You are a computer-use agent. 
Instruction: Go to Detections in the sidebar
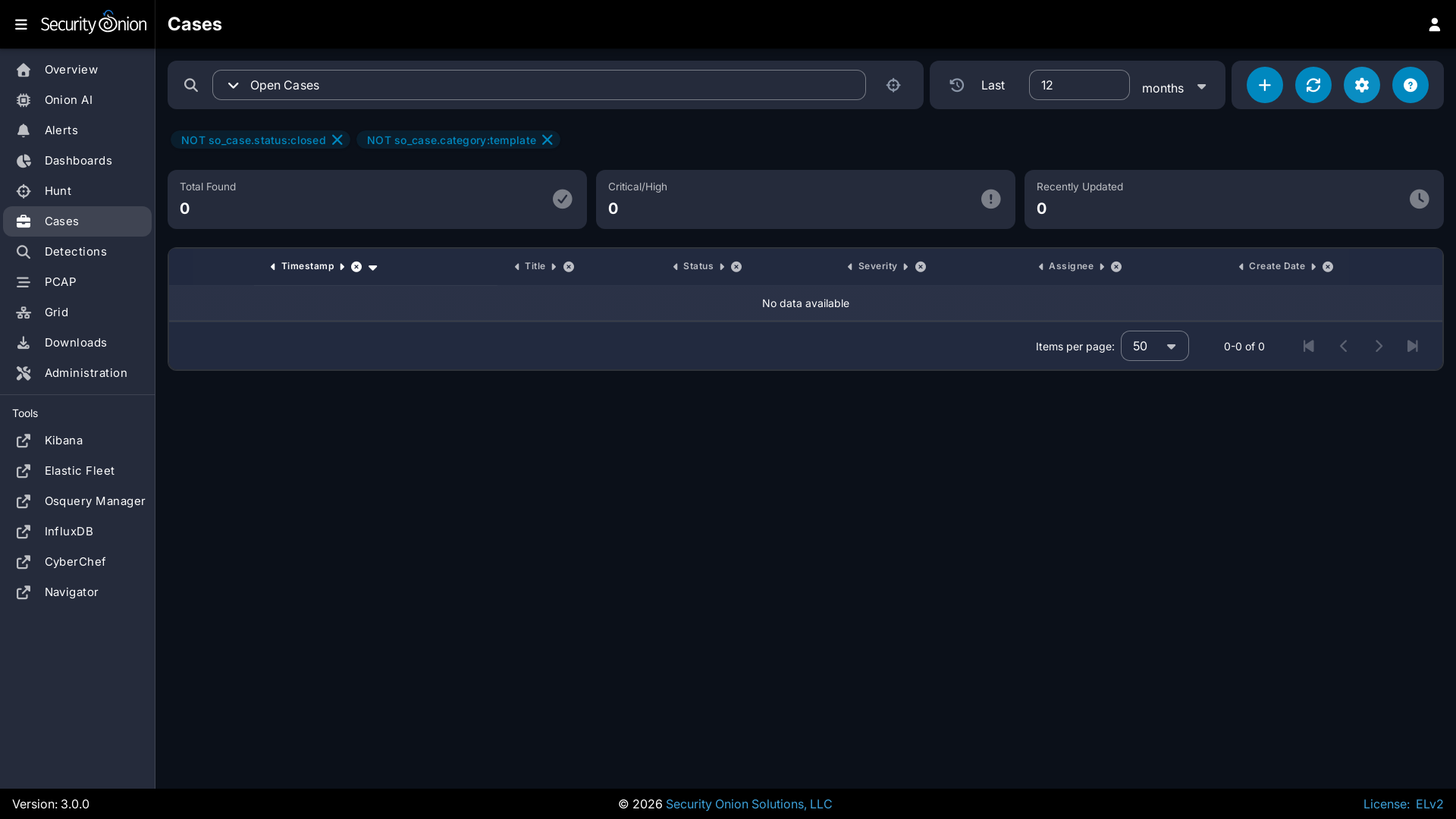[x=75, y=252]
